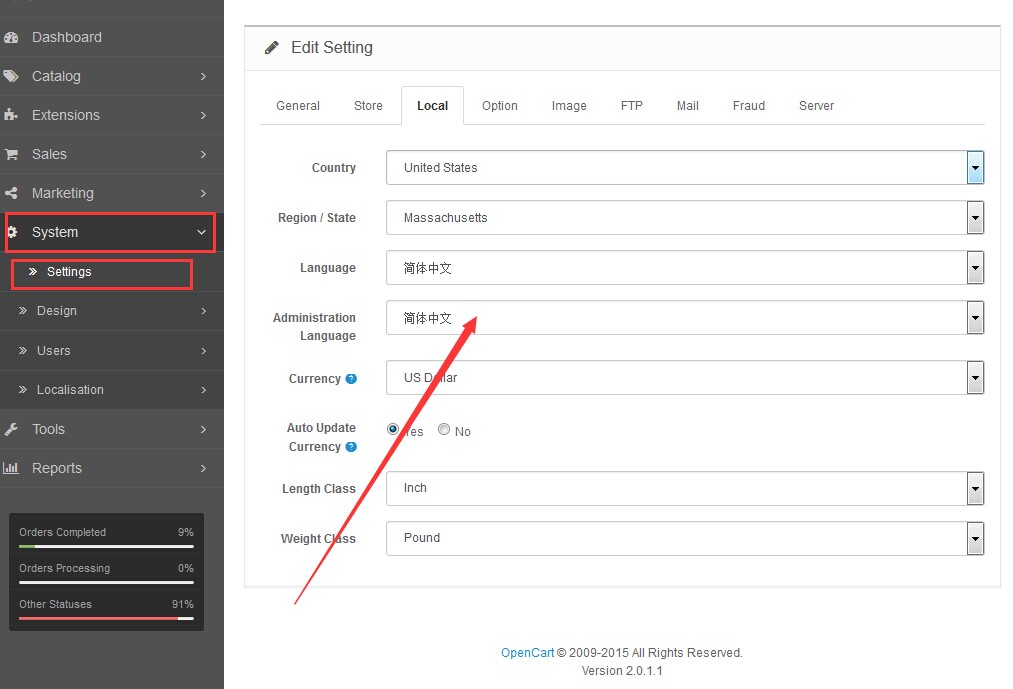Expand the Tools menu chevron

point(204,429)
